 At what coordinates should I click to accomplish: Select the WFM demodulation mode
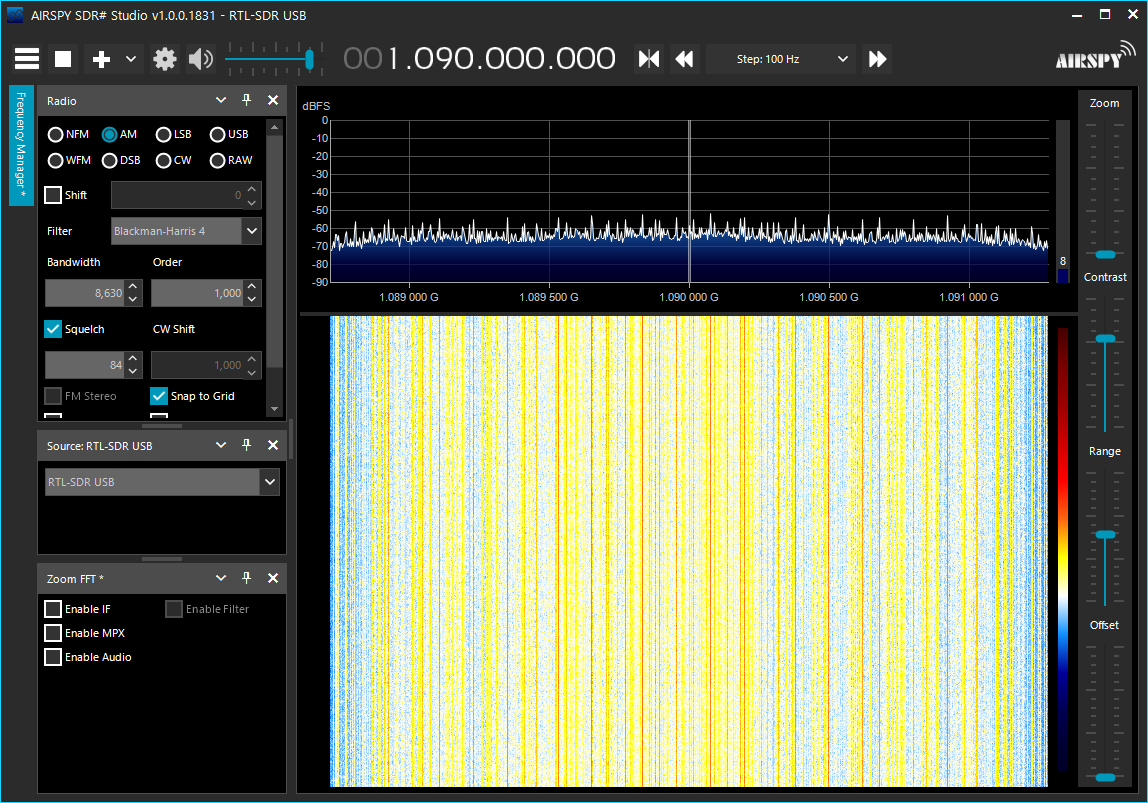point(69,160)
